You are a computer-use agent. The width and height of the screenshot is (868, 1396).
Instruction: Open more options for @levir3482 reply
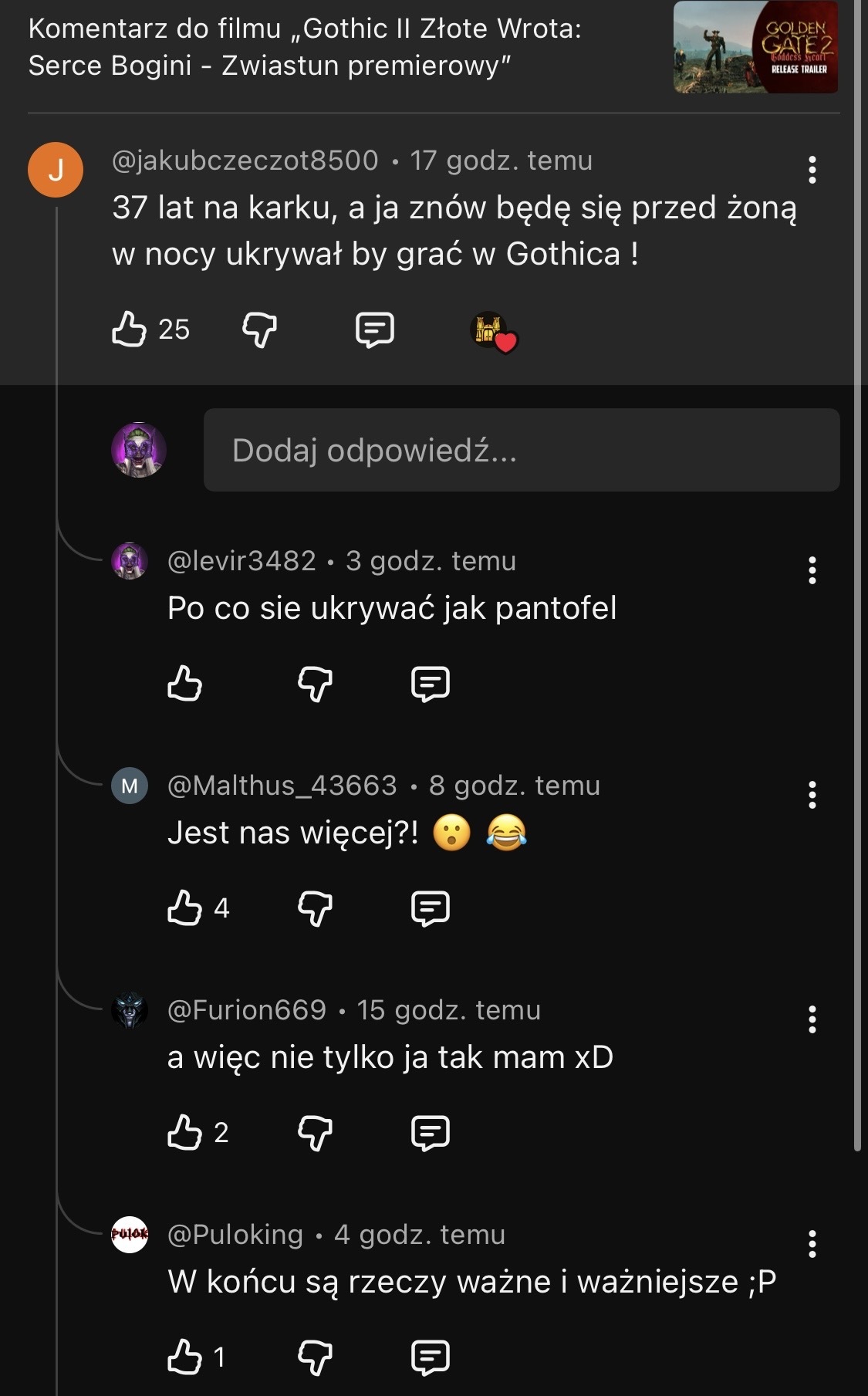tap(812, 570)
